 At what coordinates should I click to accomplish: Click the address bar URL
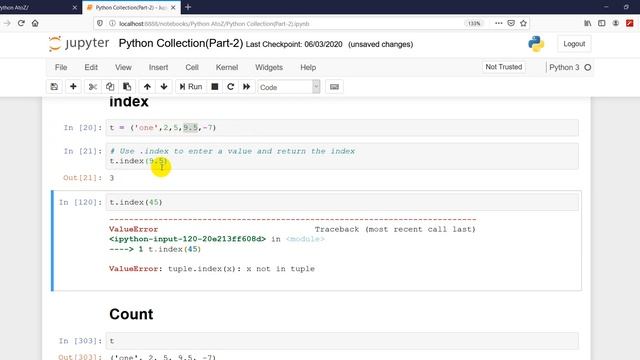click(214, 24)
